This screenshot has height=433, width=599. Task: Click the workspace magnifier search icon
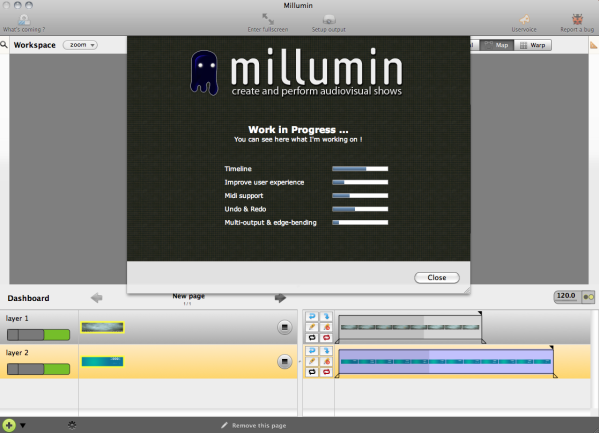(4, 45)
